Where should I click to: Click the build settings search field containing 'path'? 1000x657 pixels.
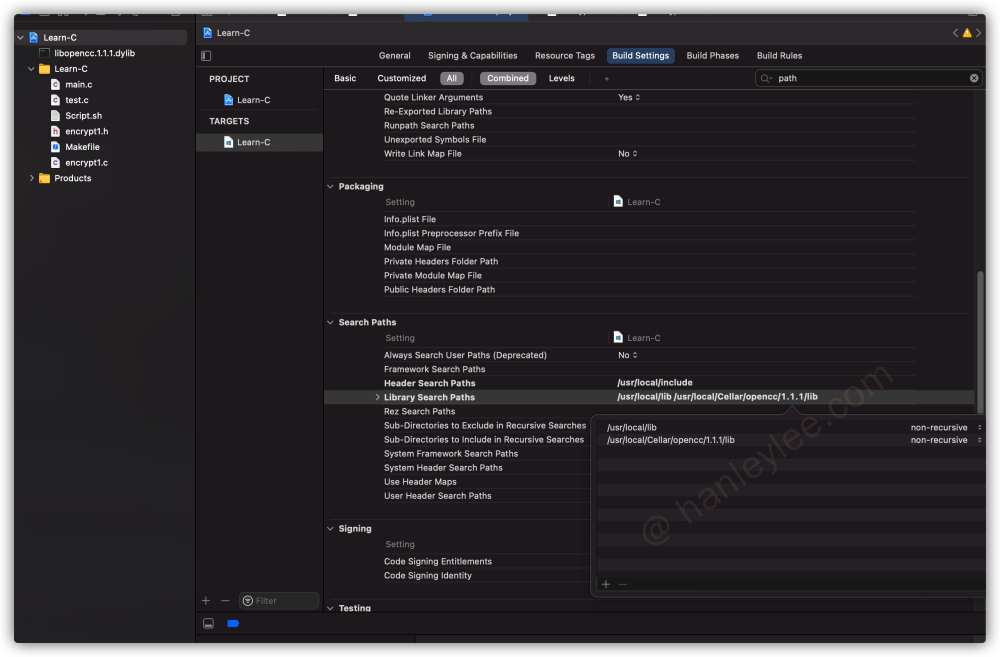tap(869, 78)
